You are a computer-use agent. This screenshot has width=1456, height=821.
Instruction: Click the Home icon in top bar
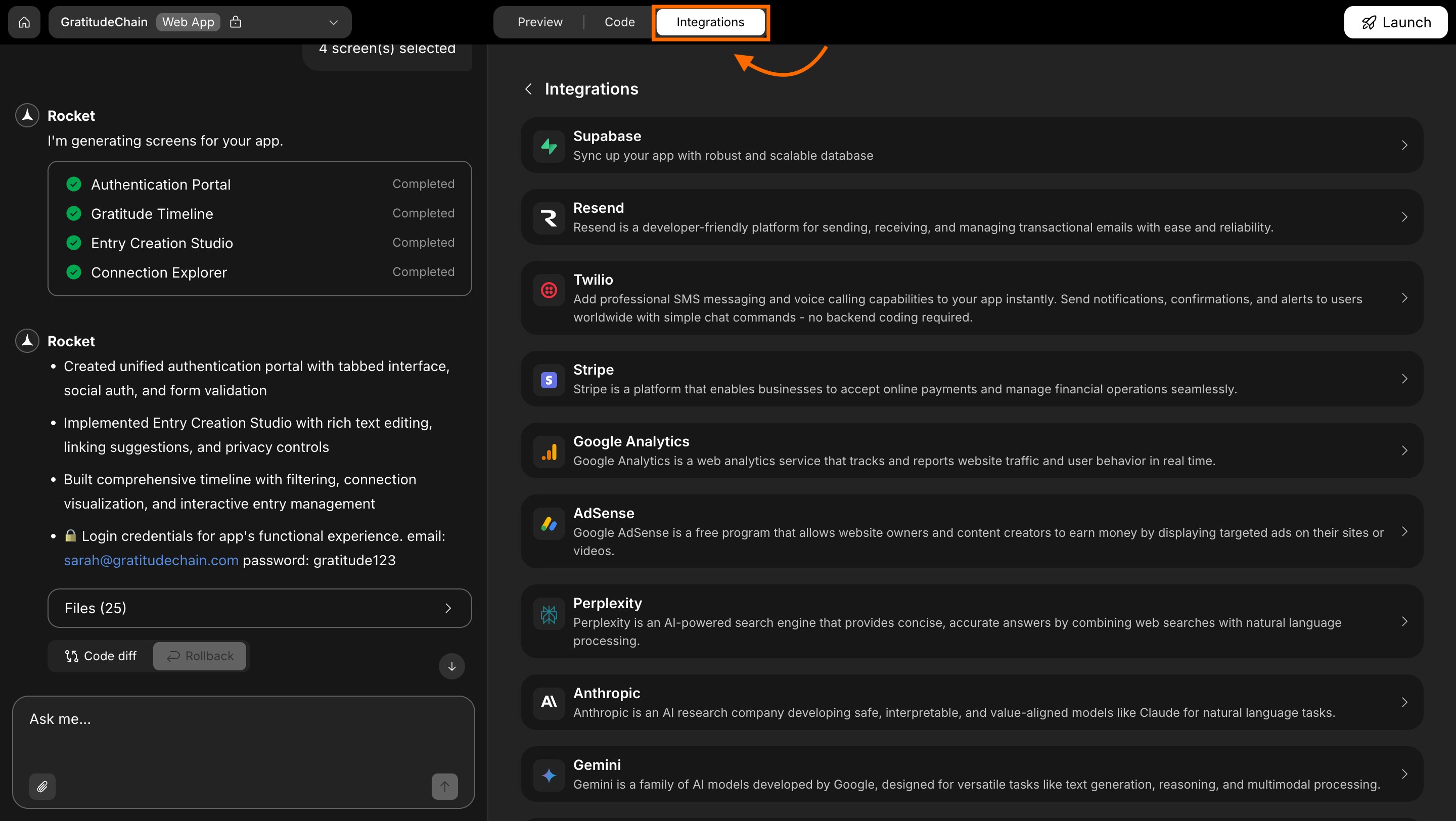pos(24,22)
